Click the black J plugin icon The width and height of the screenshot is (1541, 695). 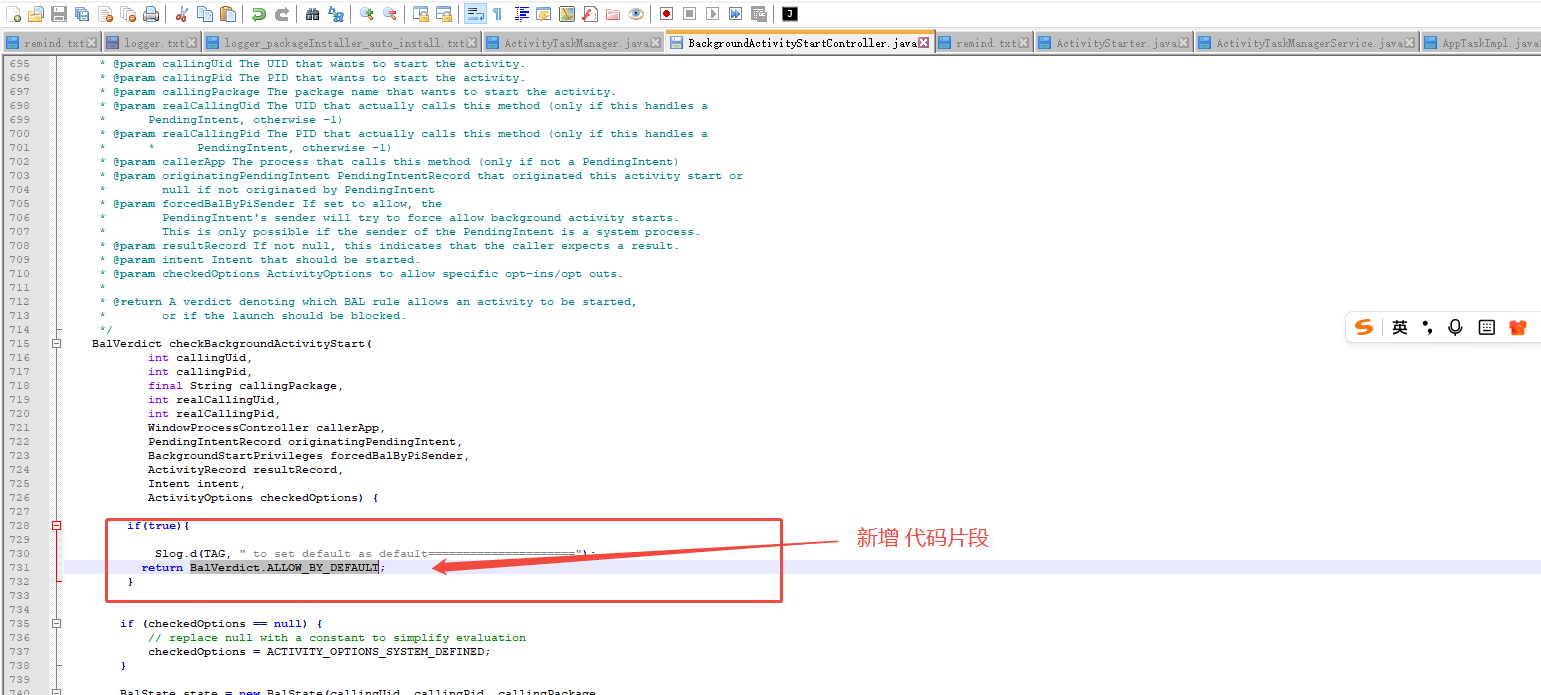(789, 14)
